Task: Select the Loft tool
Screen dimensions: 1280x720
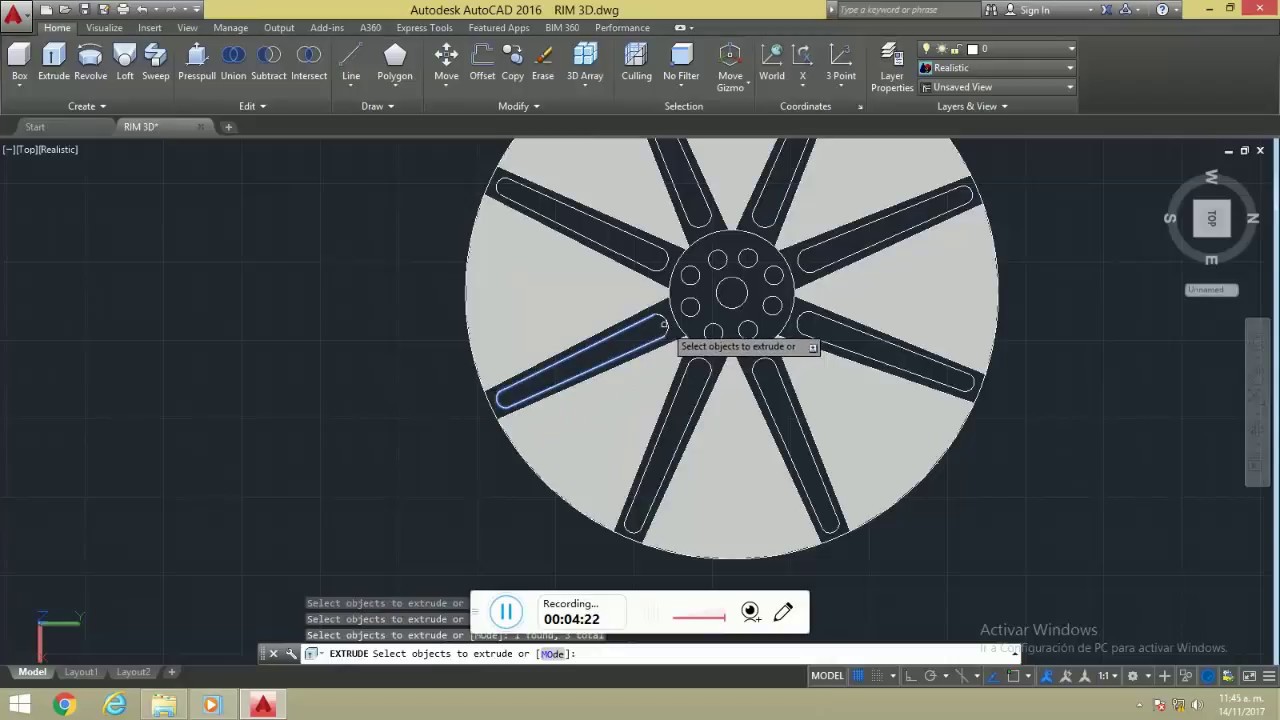Action: click(125, 62)
